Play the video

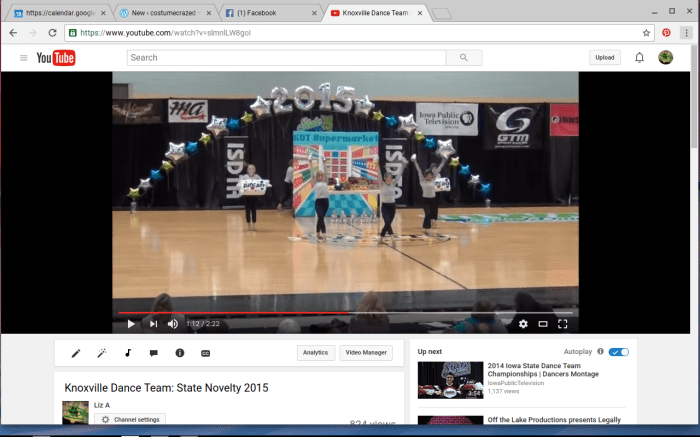[130, 324]
